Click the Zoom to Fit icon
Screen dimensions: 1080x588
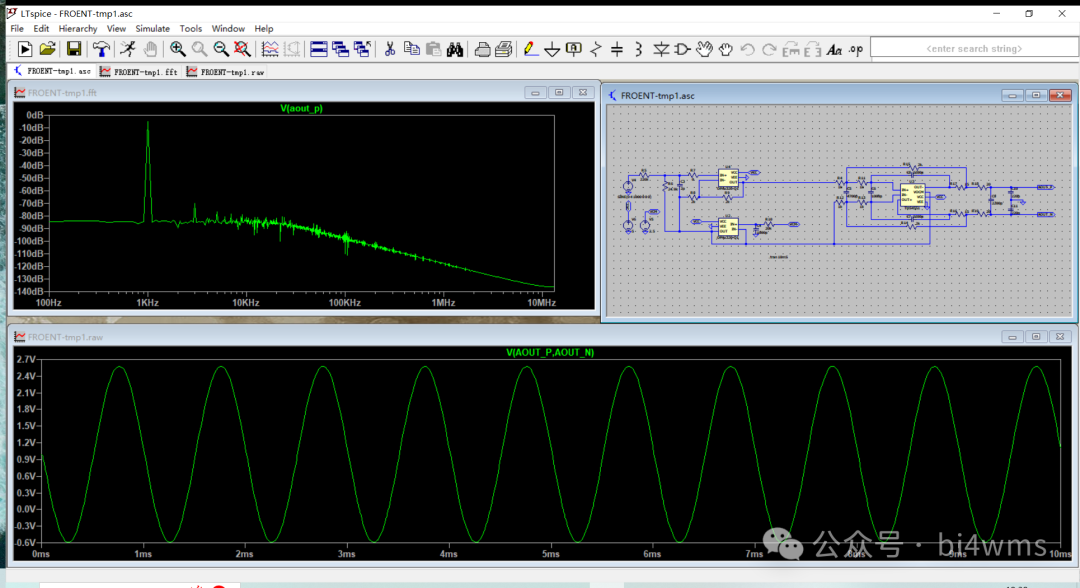pyautogui.click(x=242, y=49)
